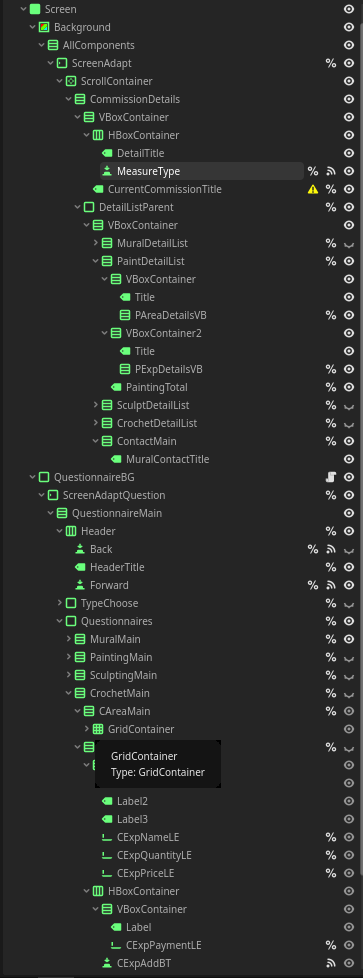Expand the TypeChoose node
The height and width of the screenshot is (978, 363).
click(x=60, y=603)
